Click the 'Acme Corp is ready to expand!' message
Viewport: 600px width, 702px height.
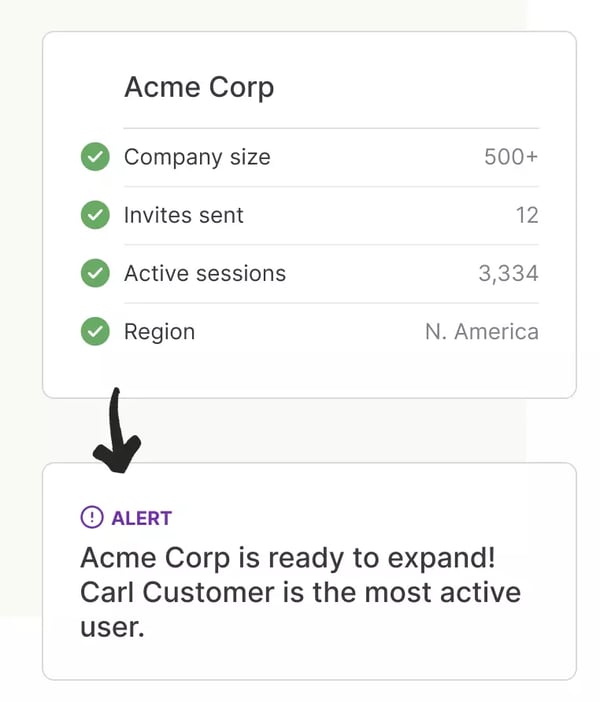288,558
